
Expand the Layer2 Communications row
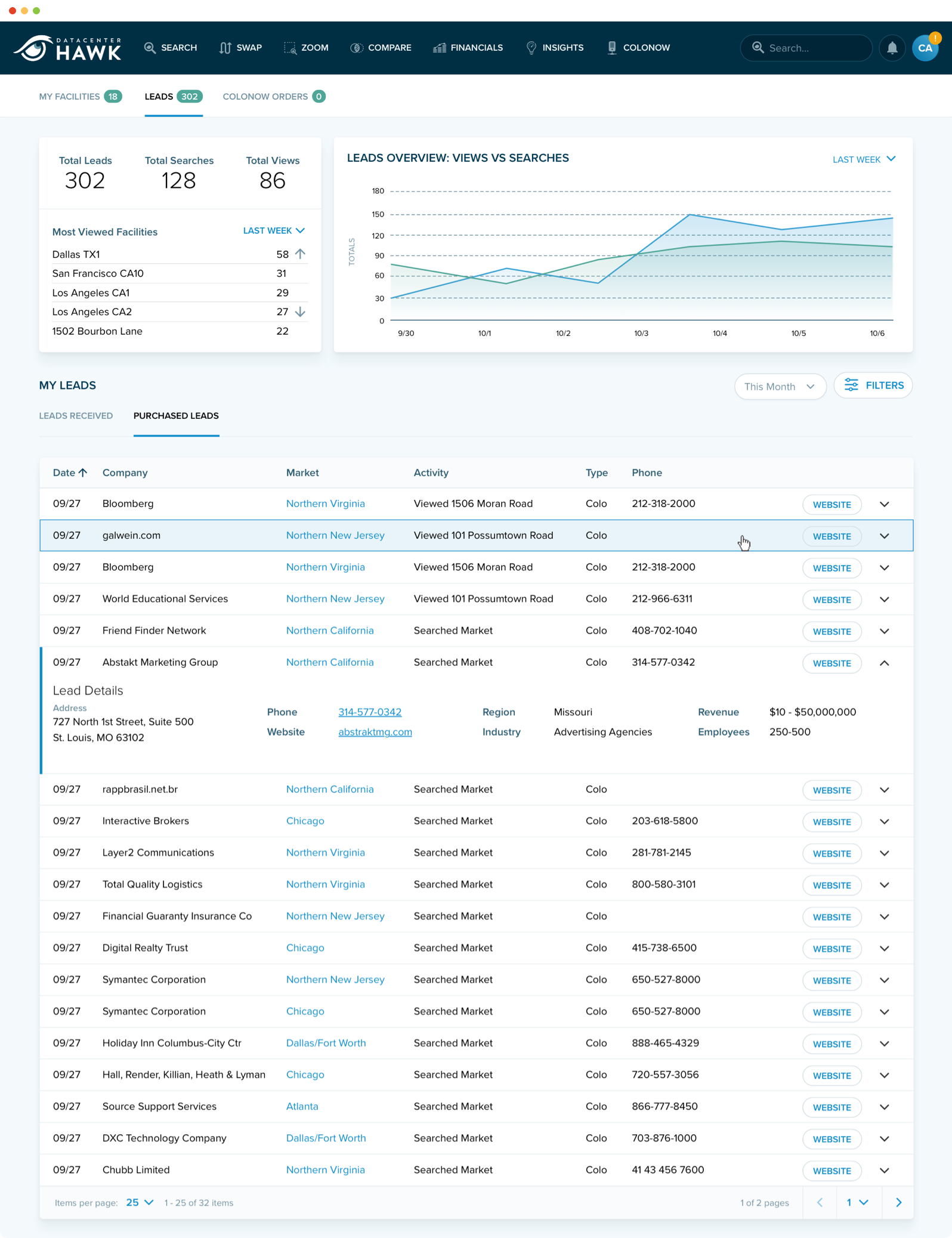pos(884,853)
